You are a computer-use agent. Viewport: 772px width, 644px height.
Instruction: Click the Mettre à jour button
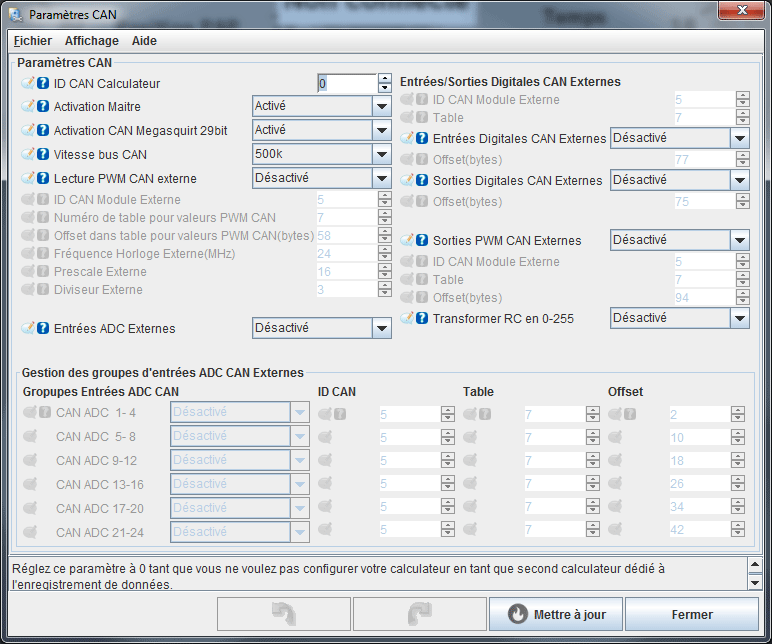[x=555, y=615]
